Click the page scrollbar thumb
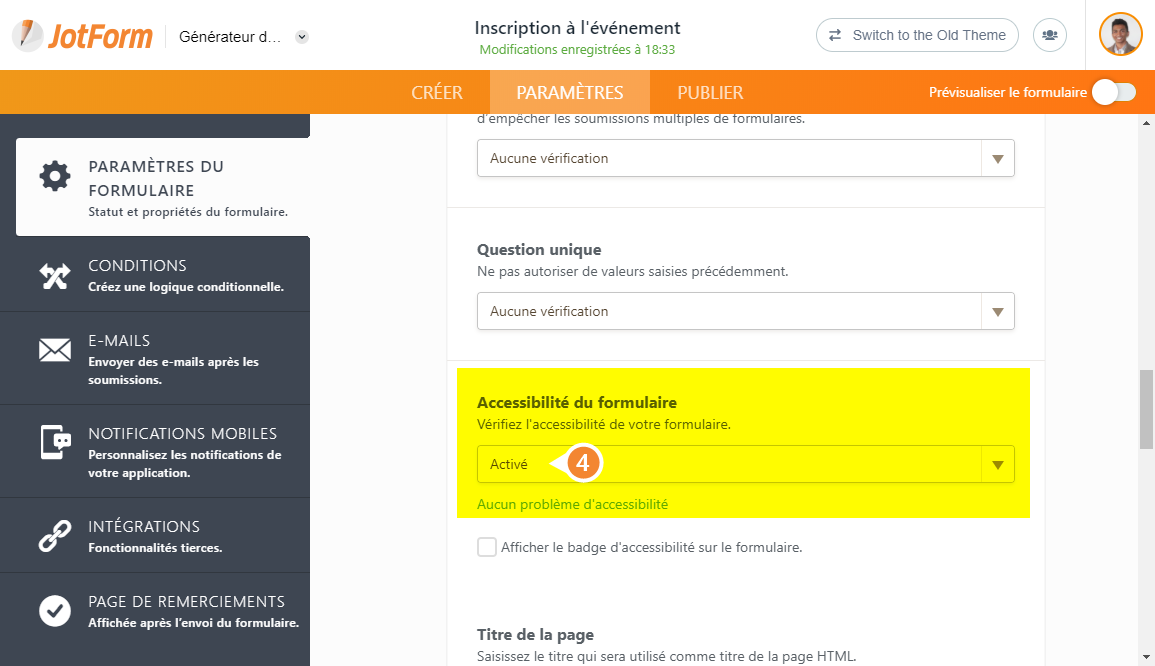The height and width of the screenshot is (666, 1155). click(x=1147, y=409)
